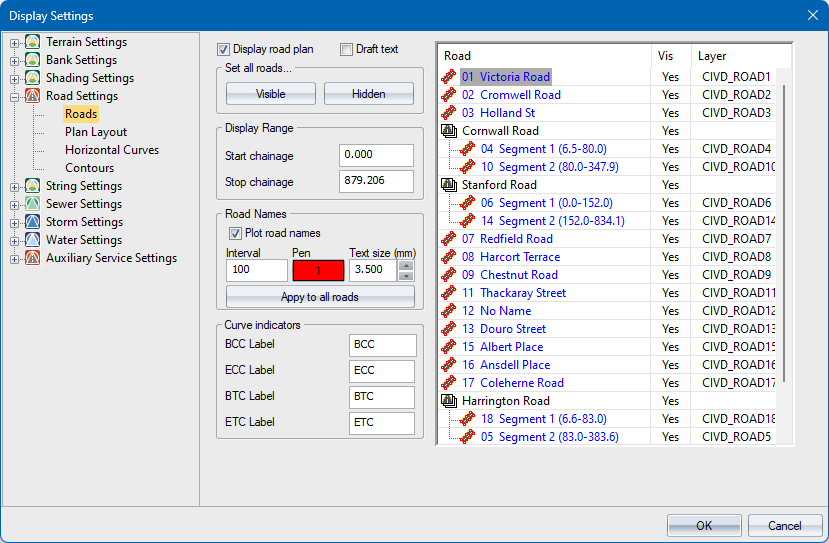
Task: Click the Water Settings tree icon
Action: (33, 240)
